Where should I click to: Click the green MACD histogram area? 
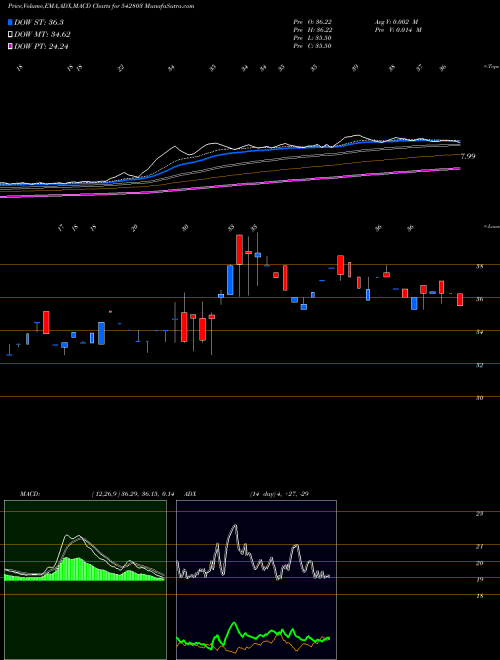pos(82,571)
